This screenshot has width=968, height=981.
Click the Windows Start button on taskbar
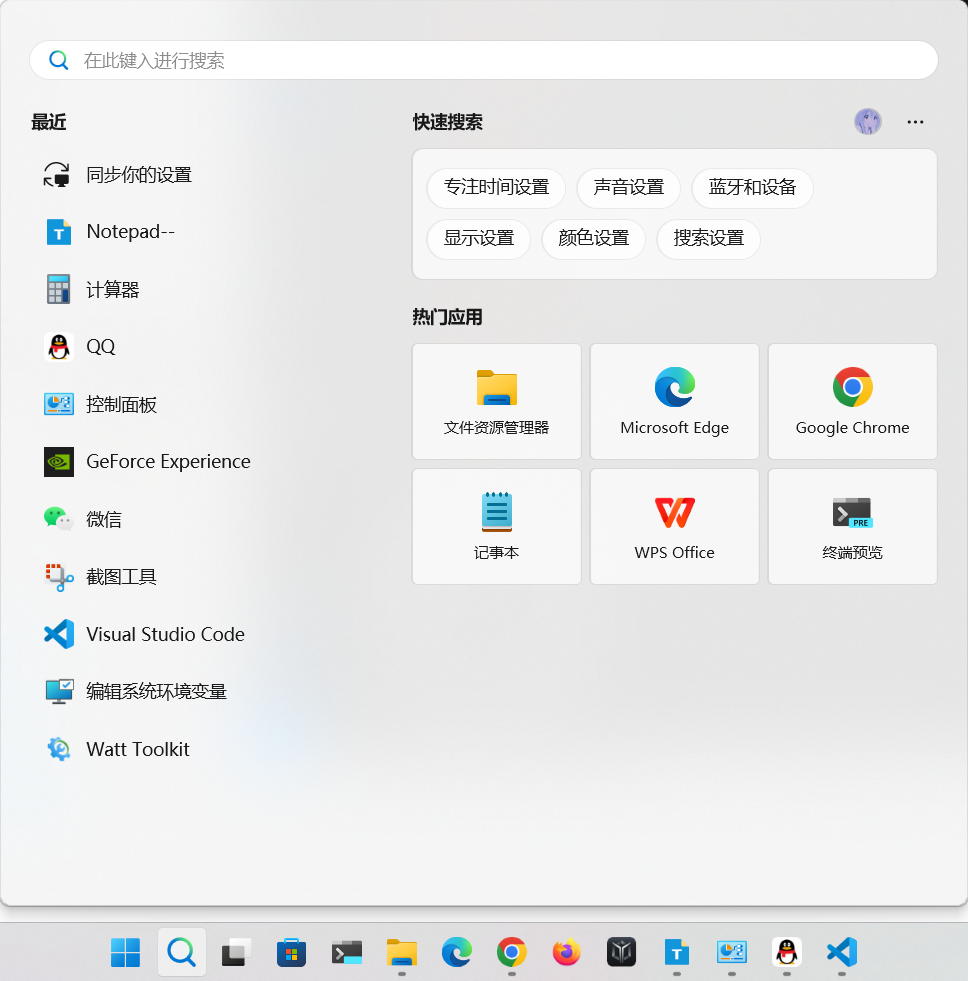pos(125,953)
